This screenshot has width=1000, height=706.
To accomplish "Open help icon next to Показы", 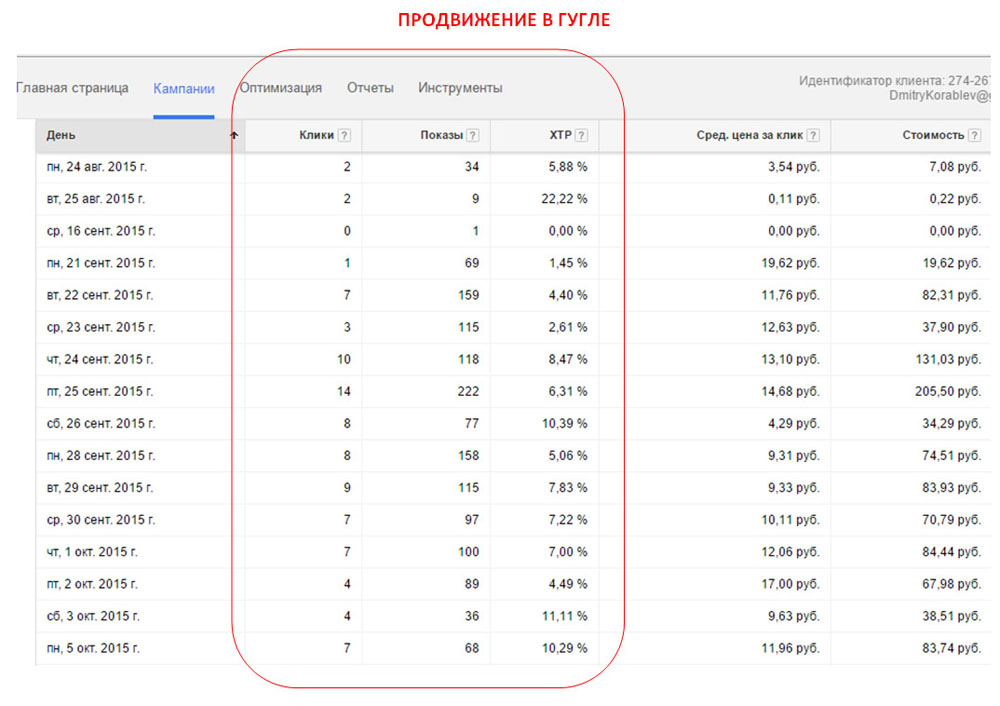I will (473, 135).
